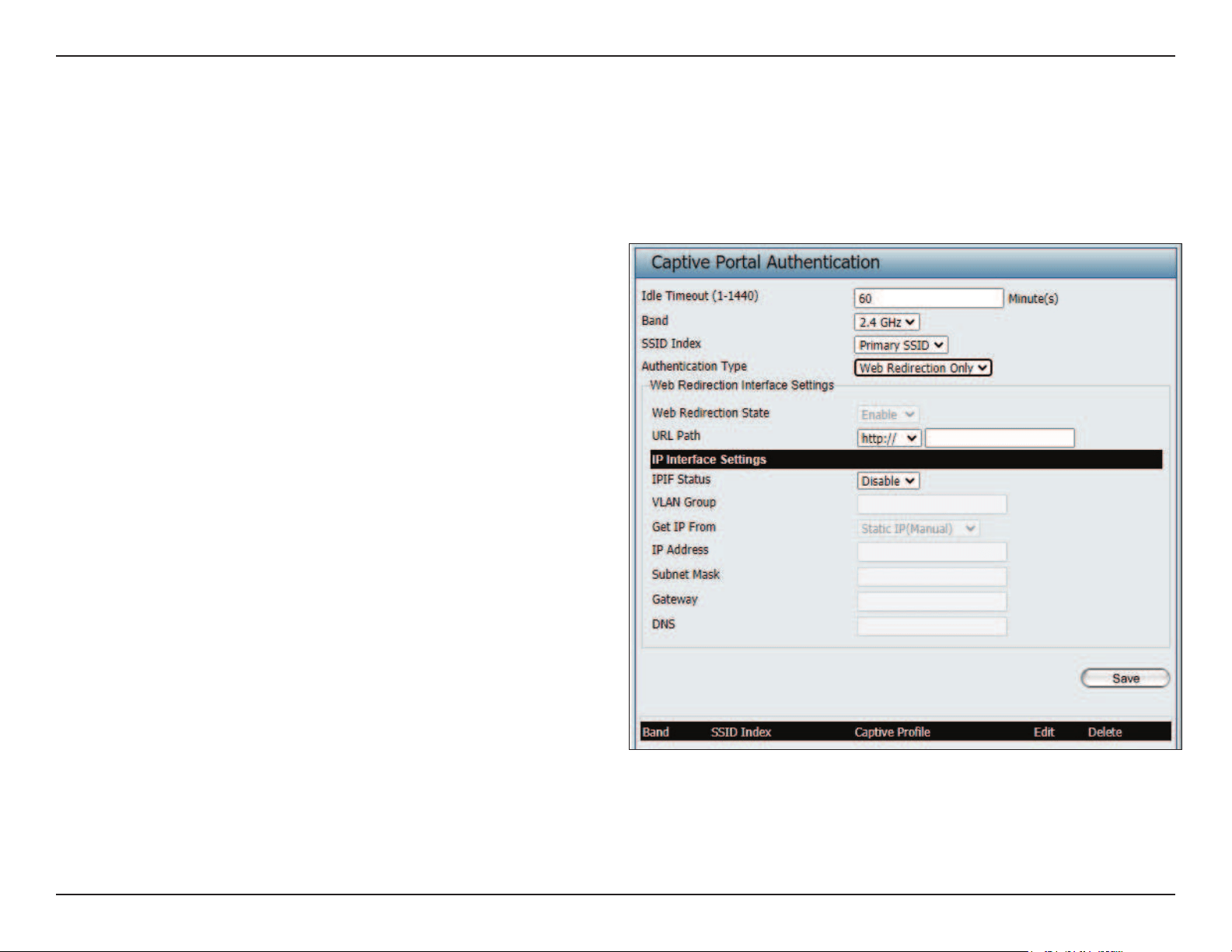
Task: Click the IP Interface Settings heading
Action: click(709, 459)
